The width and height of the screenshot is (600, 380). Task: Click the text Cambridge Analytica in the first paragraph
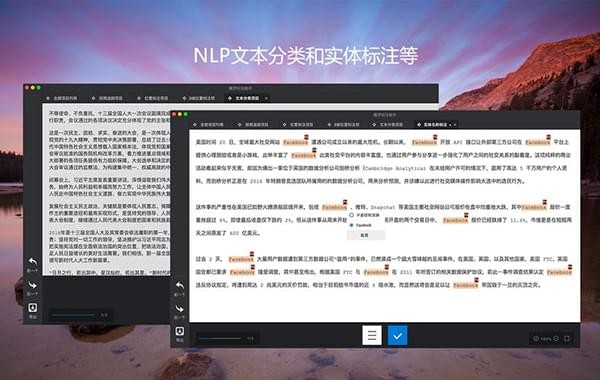point(394,168)
